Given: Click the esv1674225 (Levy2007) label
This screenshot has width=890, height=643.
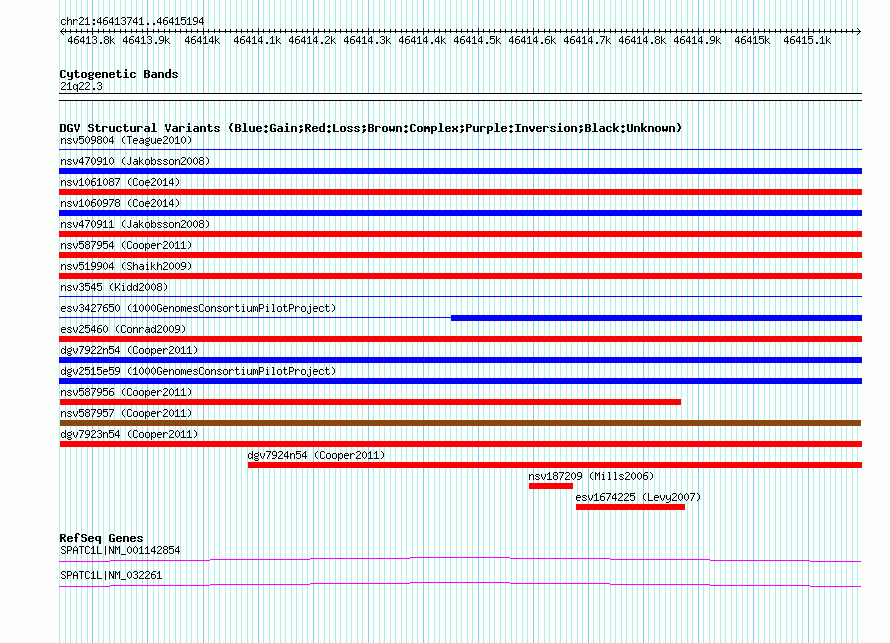Looking at the screenshot, I should (638, 497).
